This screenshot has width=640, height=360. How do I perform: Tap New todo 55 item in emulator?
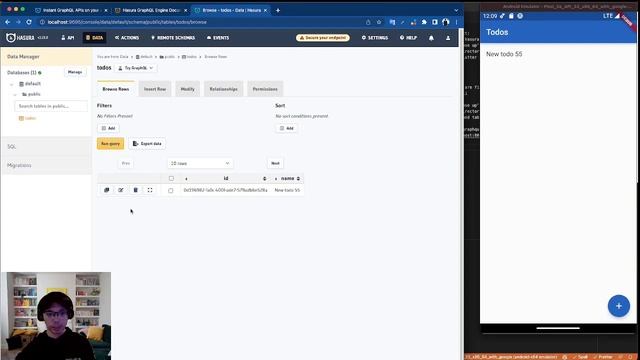click(x=504, y=54)
